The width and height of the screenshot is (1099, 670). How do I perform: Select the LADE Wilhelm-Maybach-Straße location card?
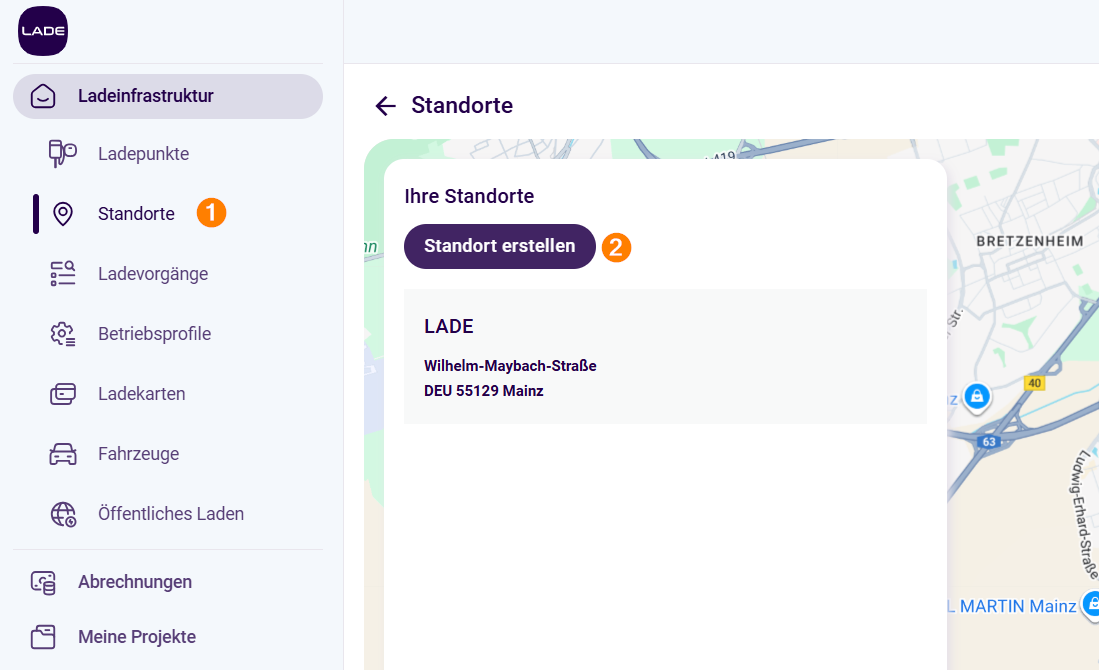[665, 357]
